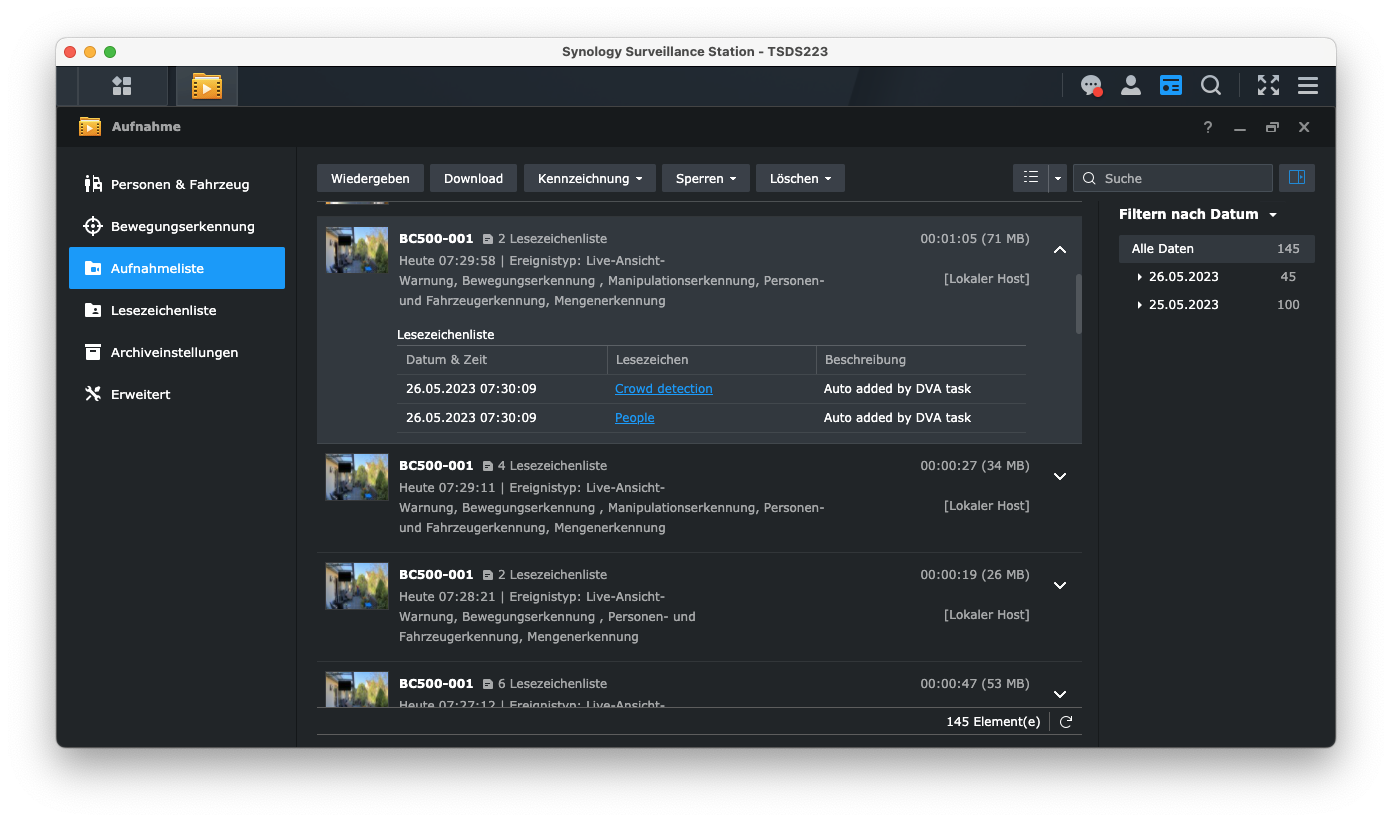Expand the 26.05.2023 date filter
1392x822 pixels.
[1140, 277]
